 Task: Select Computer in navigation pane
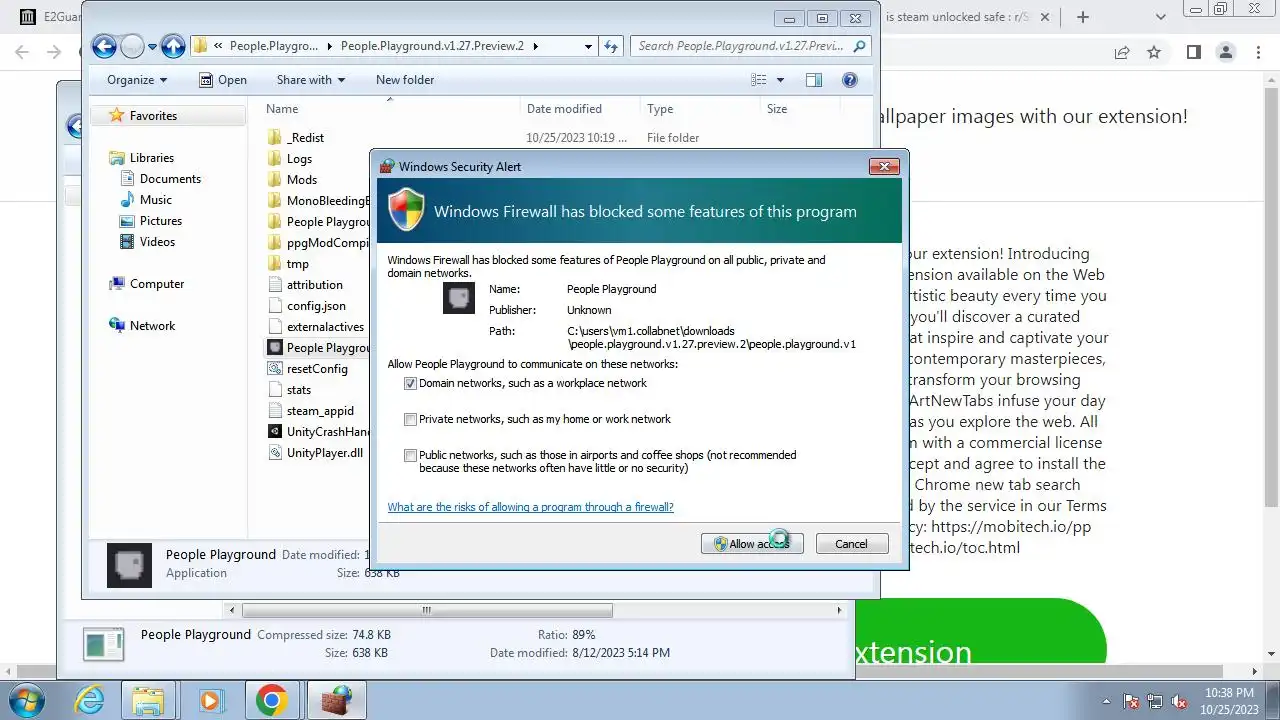[157, 284]
